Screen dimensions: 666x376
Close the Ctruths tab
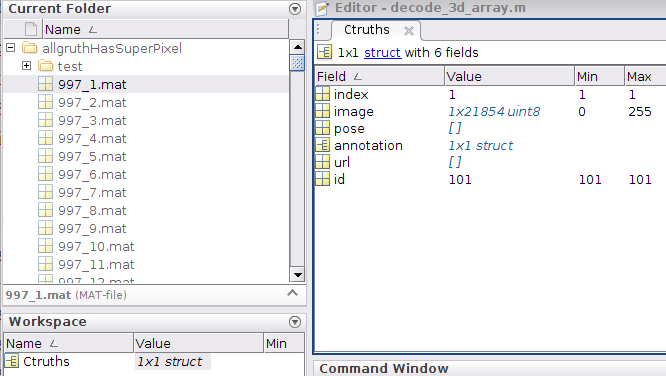tap(409, 31)
